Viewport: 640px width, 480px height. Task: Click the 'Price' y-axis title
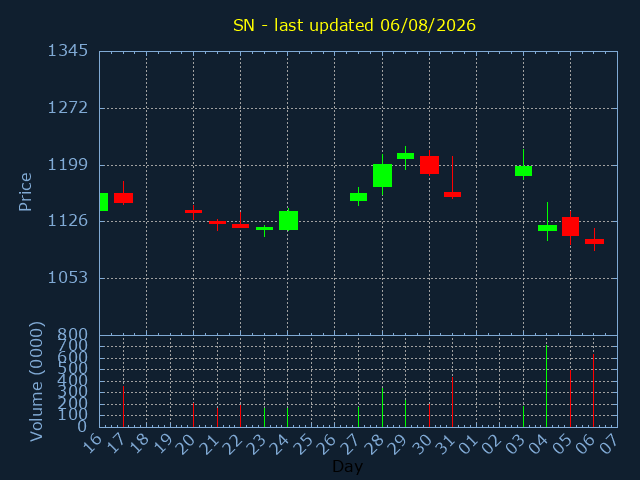coord(25,192)
